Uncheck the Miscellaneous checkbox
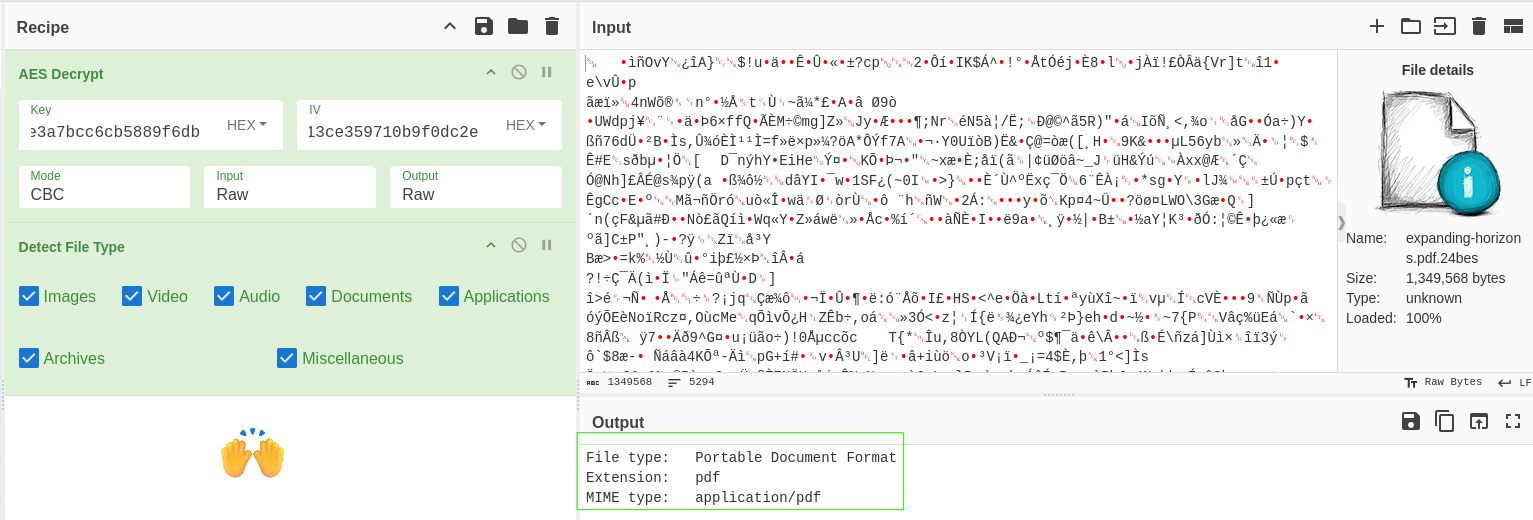Image resolution: width=1533 pixels, height=520 pixels. (x=287, y=358)
